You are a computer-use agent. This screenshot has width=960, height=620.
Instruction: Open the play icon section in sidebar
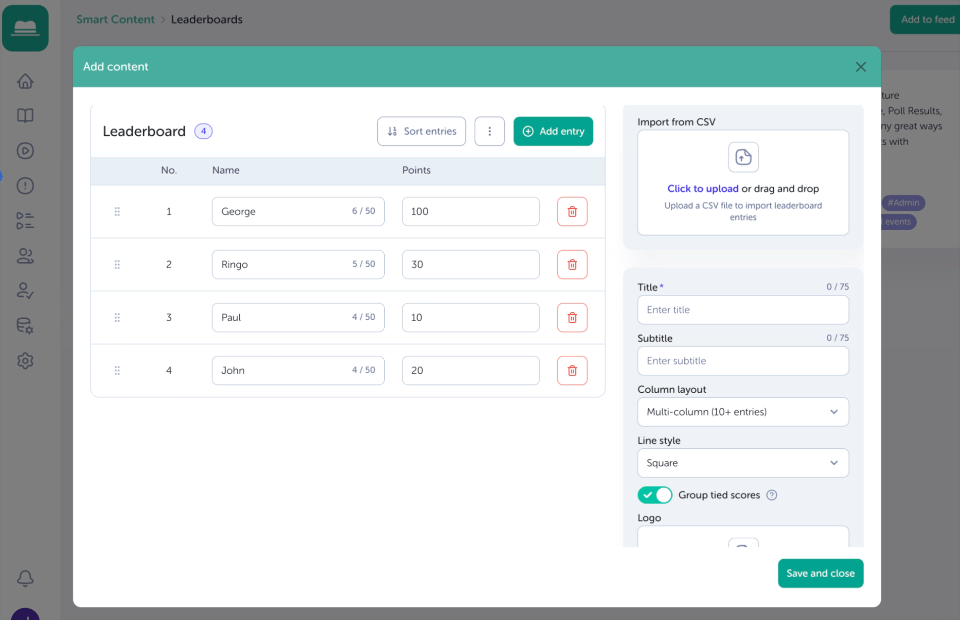(25, 151)
